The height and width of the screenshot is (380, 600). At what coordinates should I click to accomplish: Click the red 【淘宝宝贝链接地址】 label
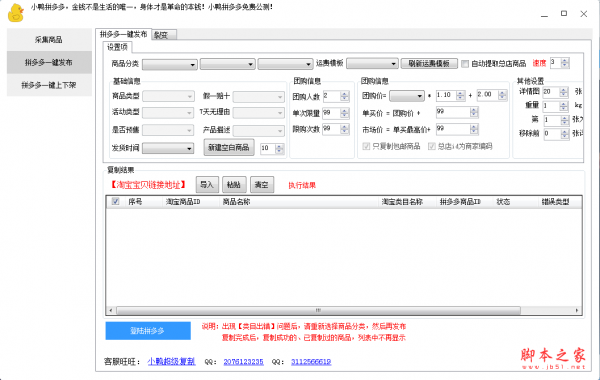click(x=148, y=185)
